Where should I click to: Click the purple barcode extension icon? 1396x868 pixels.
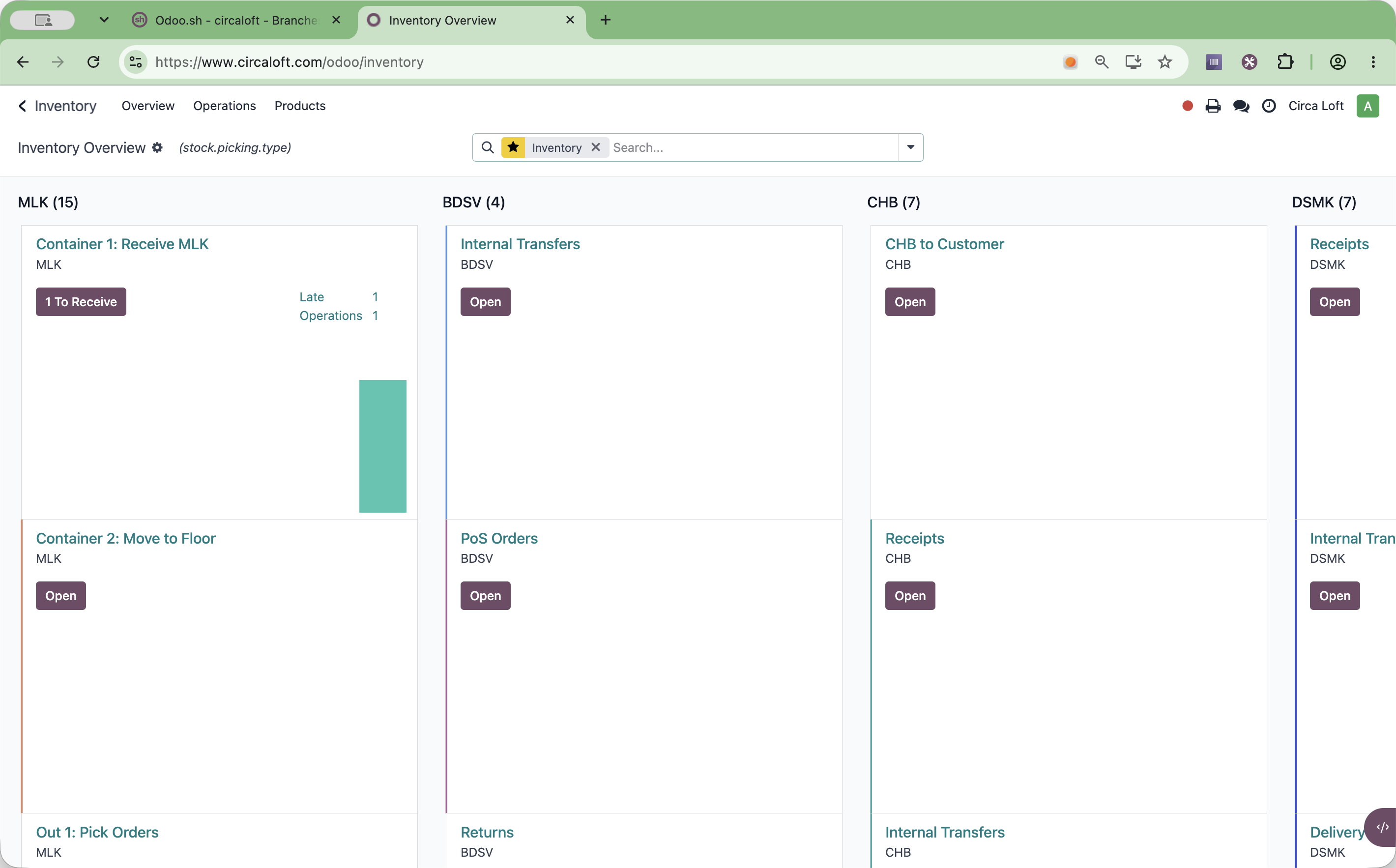click(x=1214, y=62)
